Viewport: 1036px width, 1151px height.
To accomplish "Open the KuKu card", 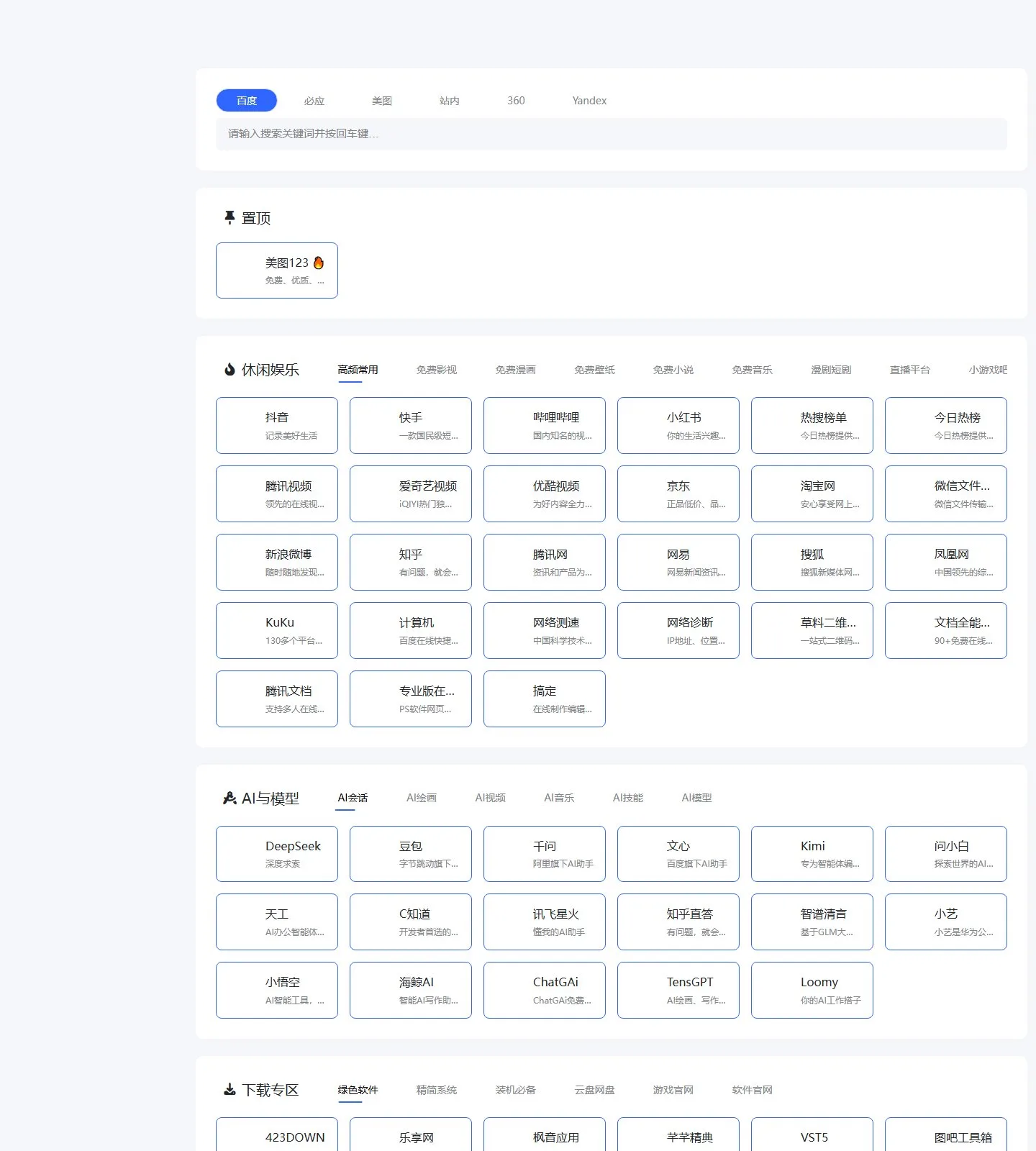I will 277,630.
